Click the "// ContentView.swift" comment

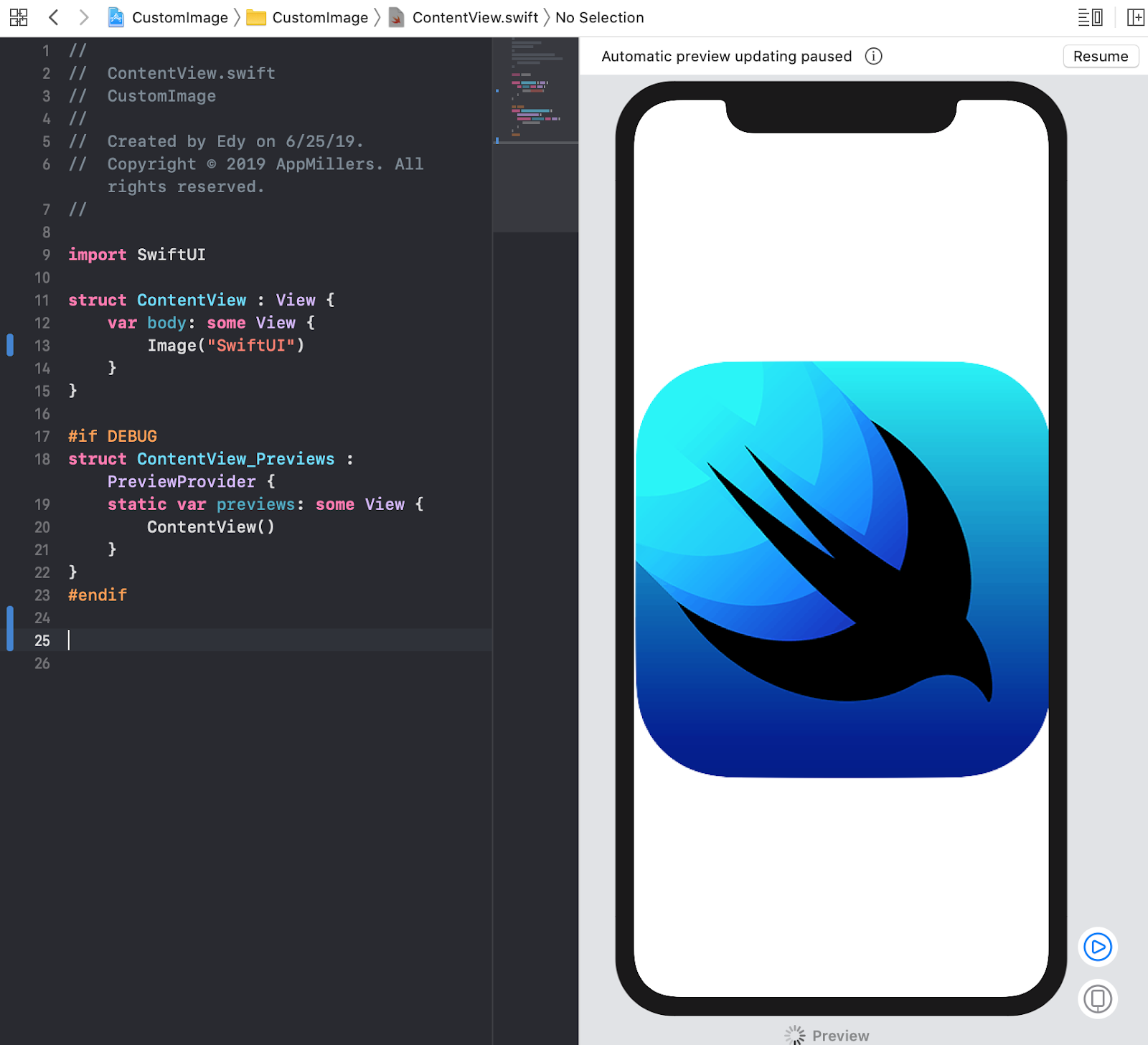[x=172, y=73]
